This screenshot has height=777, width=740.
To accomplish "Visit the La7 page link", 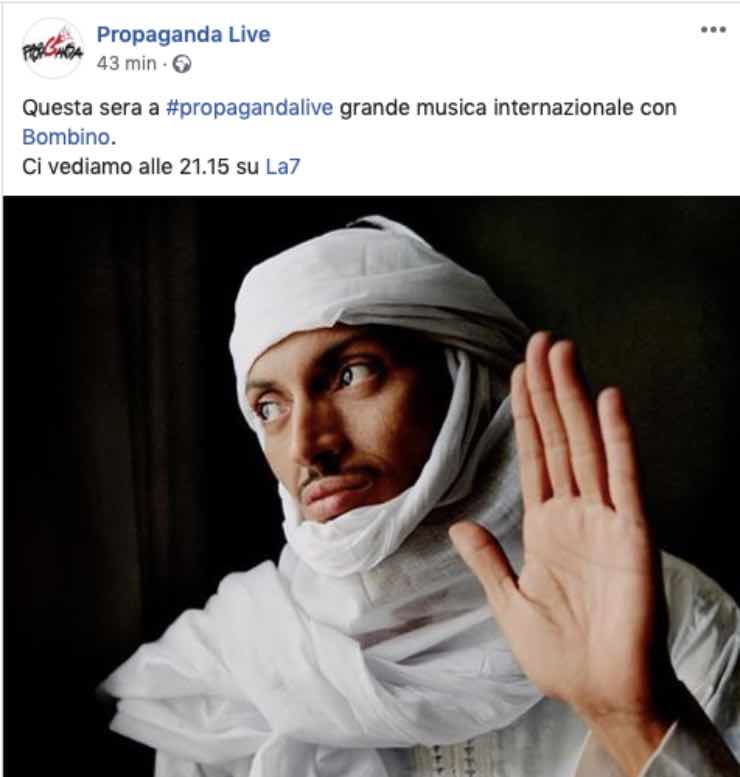I will [x=283, y=167].
